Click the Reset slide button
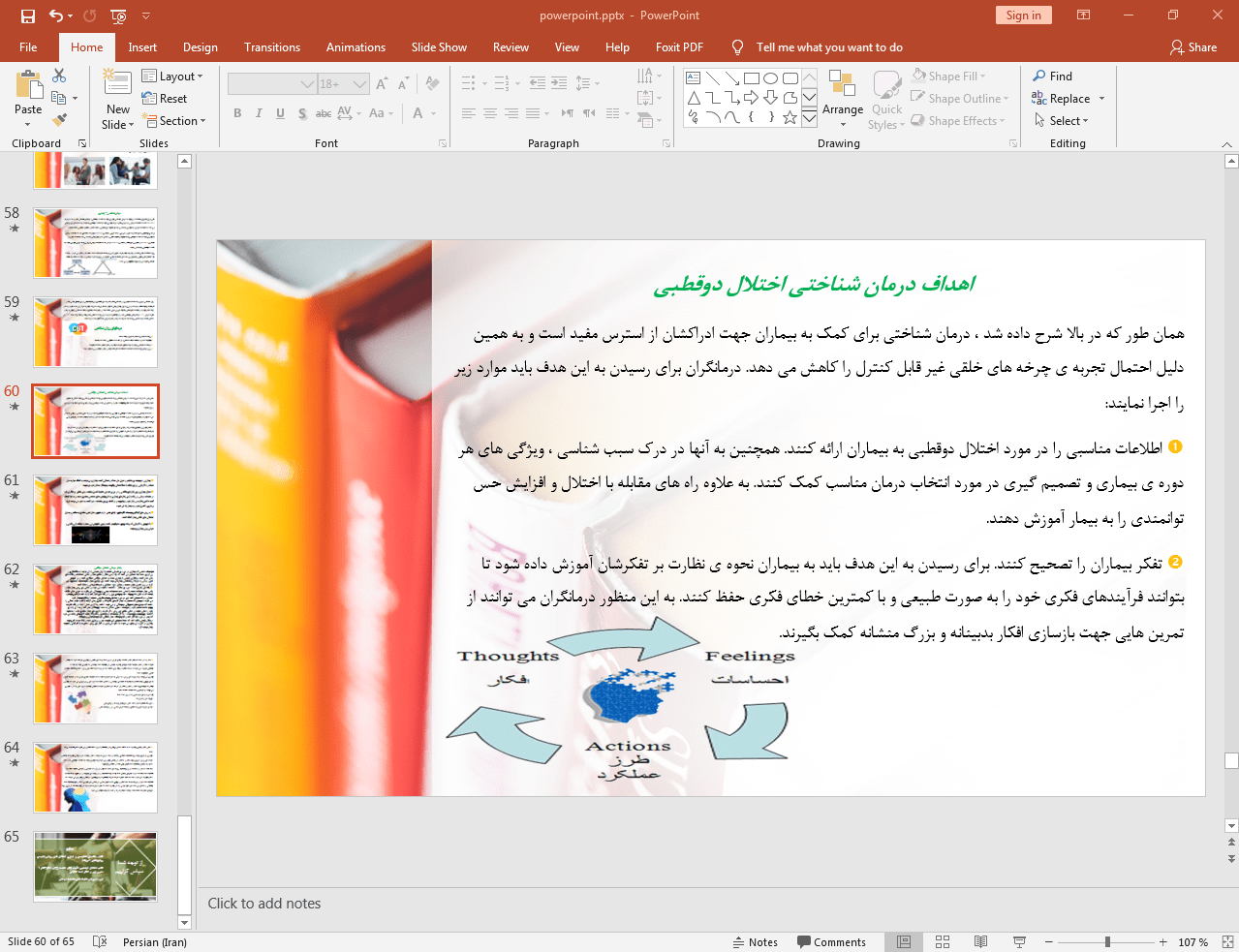Viewport: 1239px width, 952px height. pos(165,99)
